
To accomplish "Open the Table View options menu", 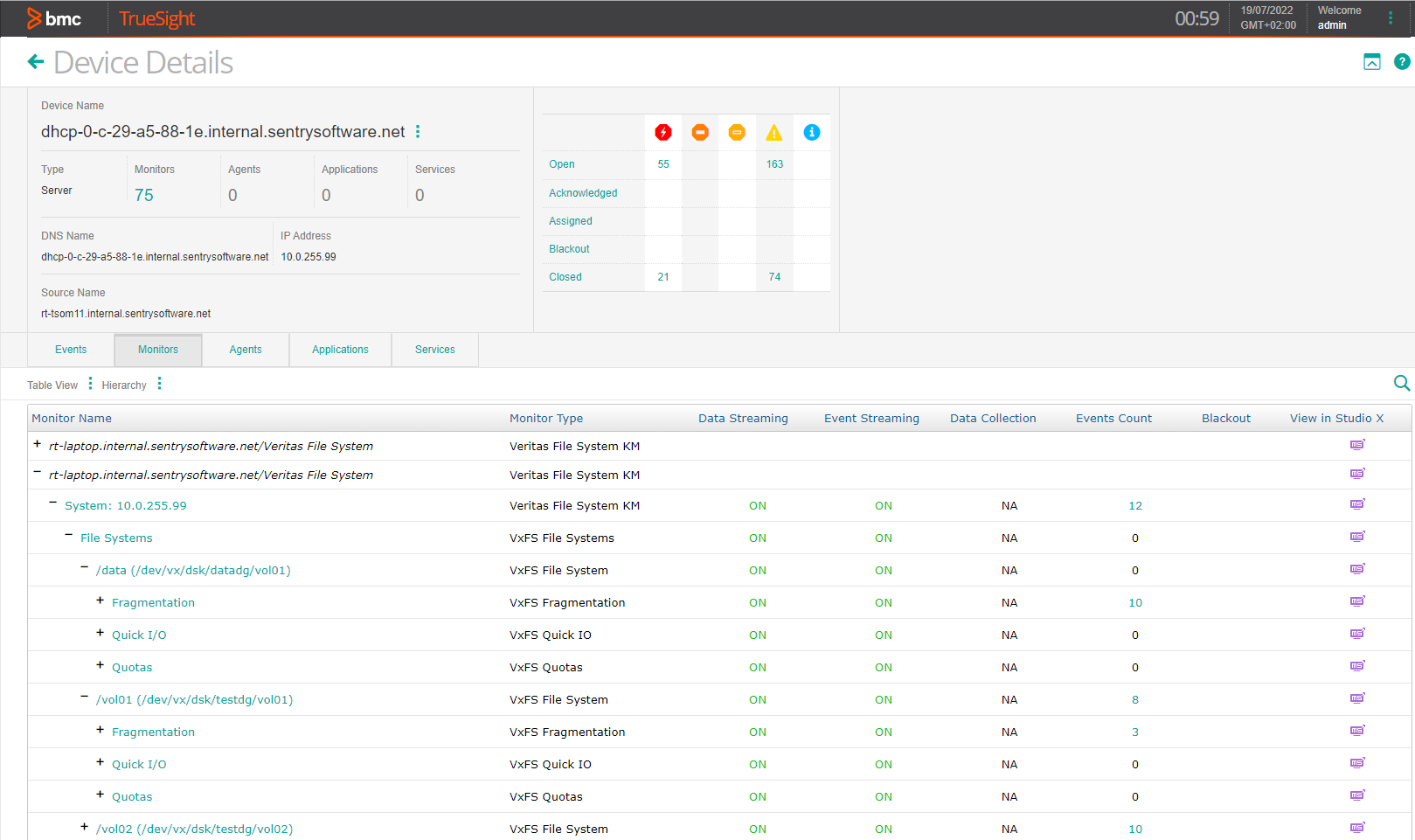I will (x=90, y=384).
